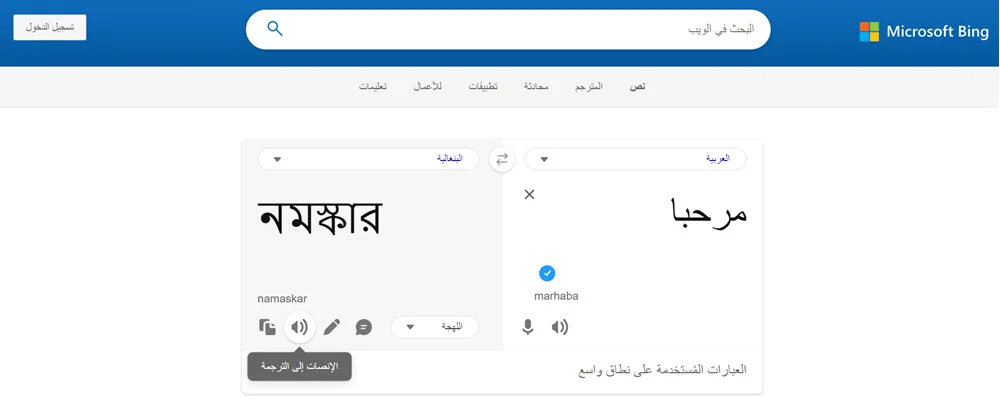The height and width of the screenshot is (399, 1000).
Task: Click the blue verified checkmark badge
Action: 547,273
